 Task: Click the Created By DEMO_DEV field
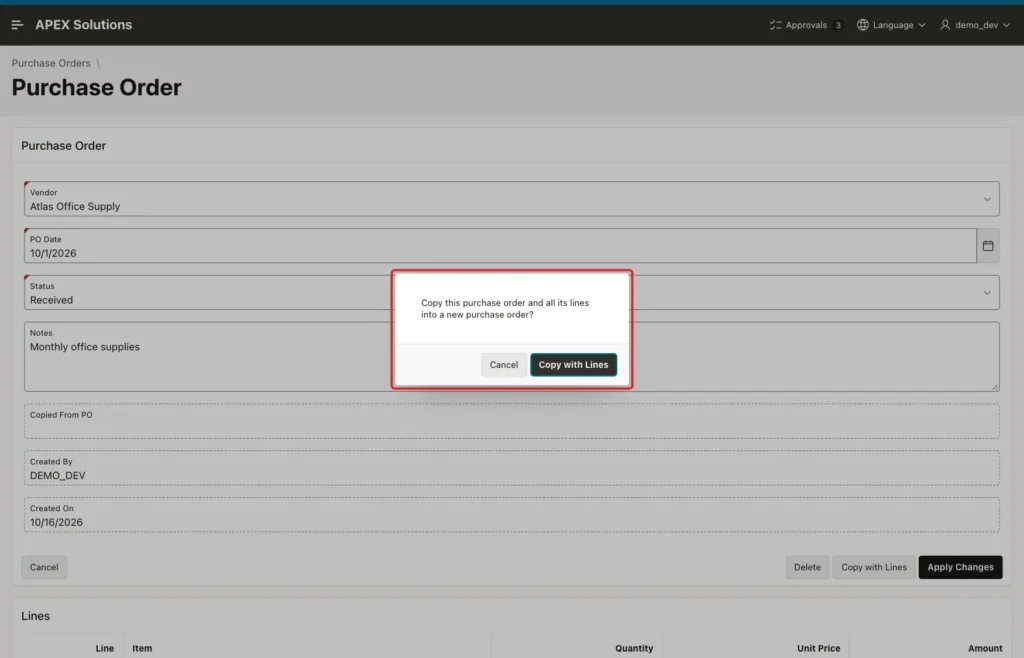point(511,468)
